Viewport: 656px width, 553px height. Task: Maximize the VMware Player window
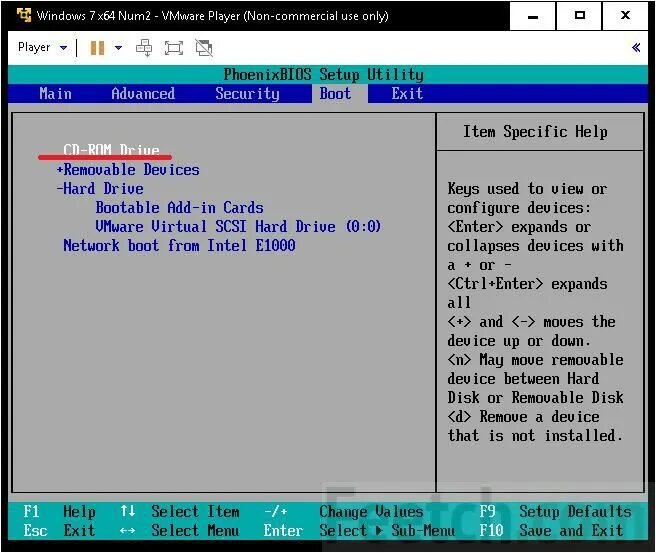579,16
